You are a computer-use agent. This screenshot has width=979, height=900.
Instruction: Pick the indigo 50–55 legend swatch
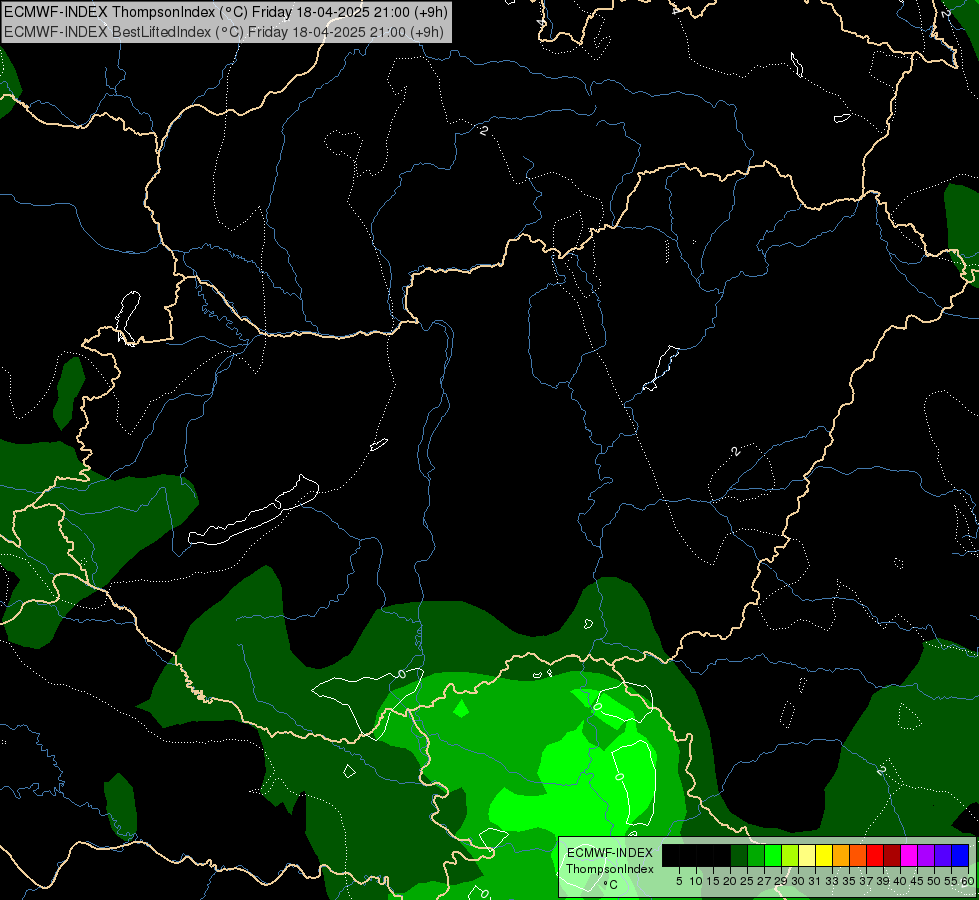click(x=943, y=855)
